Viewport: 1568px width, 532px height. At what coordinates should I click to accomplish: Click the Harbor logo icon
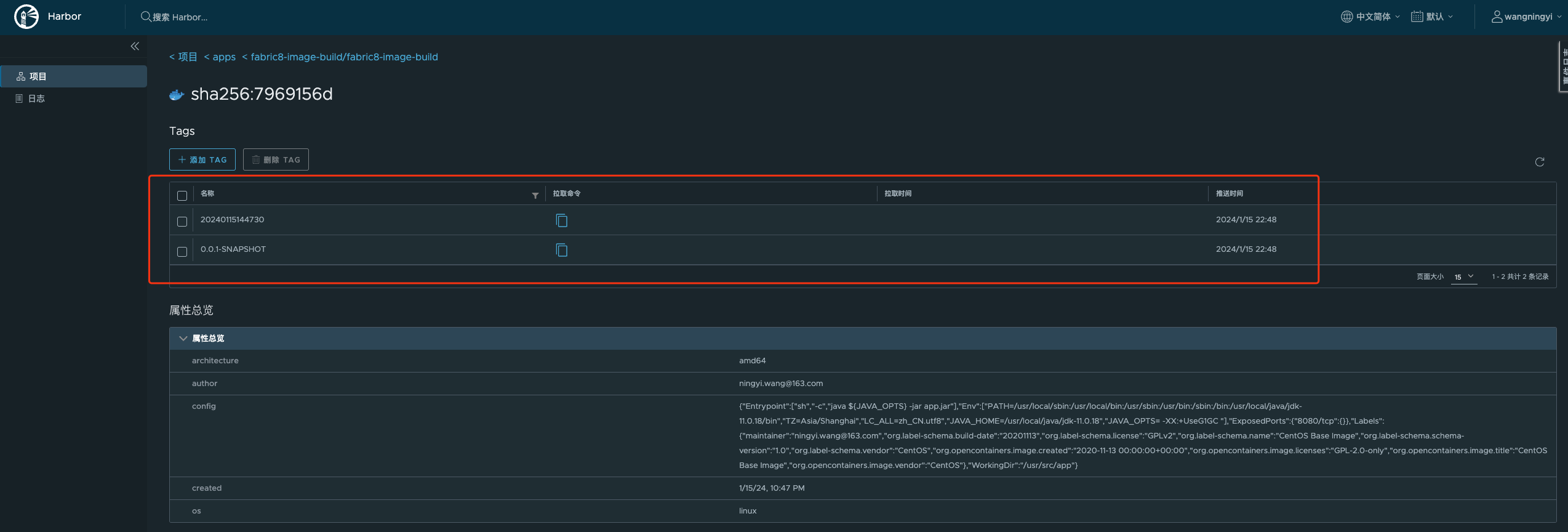pos(26,17)
